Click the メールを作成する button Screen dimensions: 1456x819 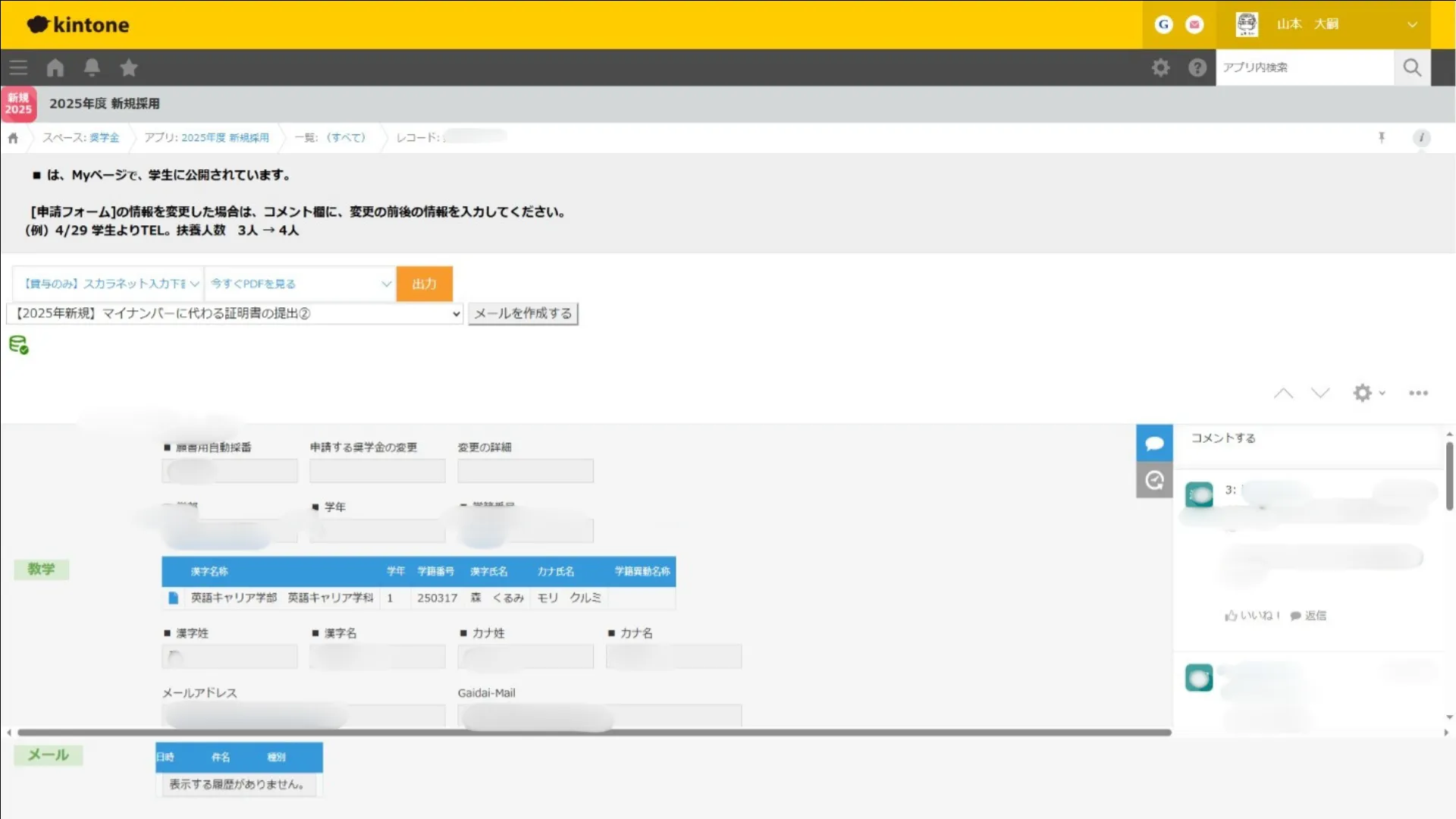click(x=522, y=313)
